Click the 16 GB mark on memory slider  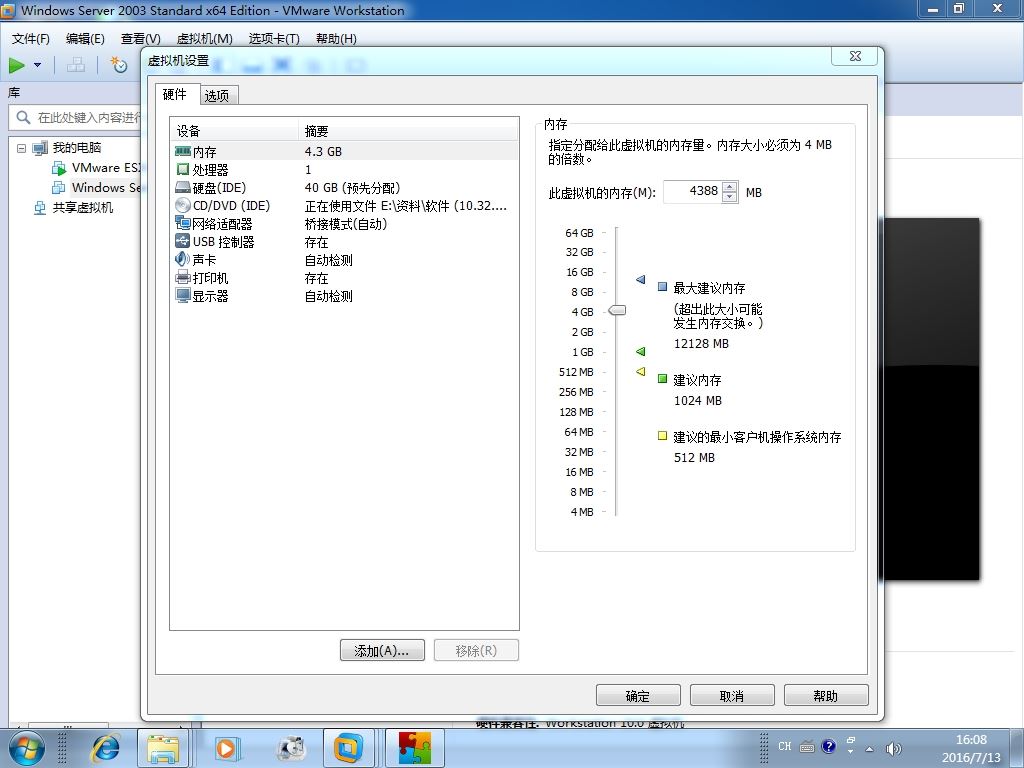580,272
